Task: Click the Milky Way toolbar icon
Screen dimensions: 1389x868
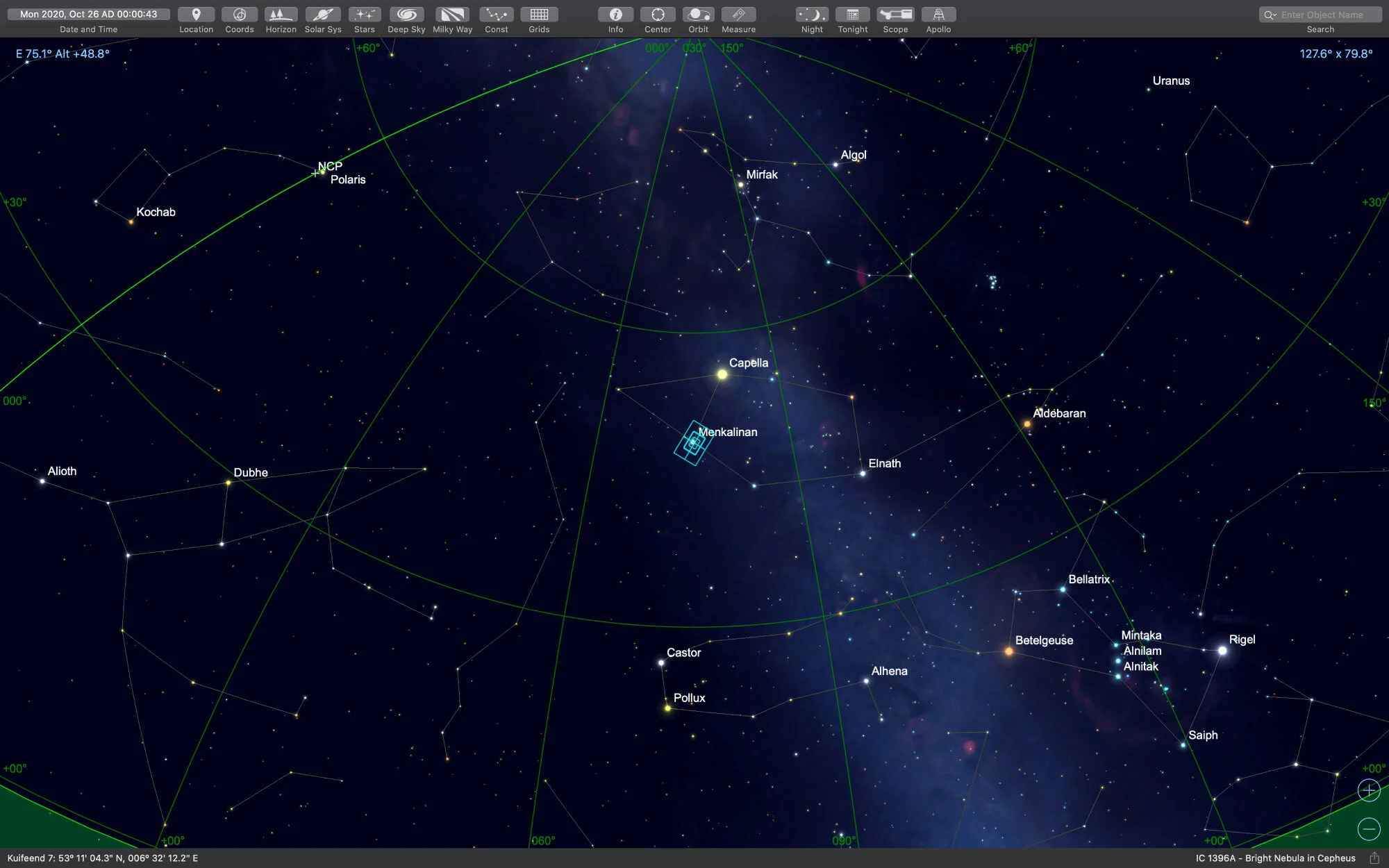Action: 452,15
